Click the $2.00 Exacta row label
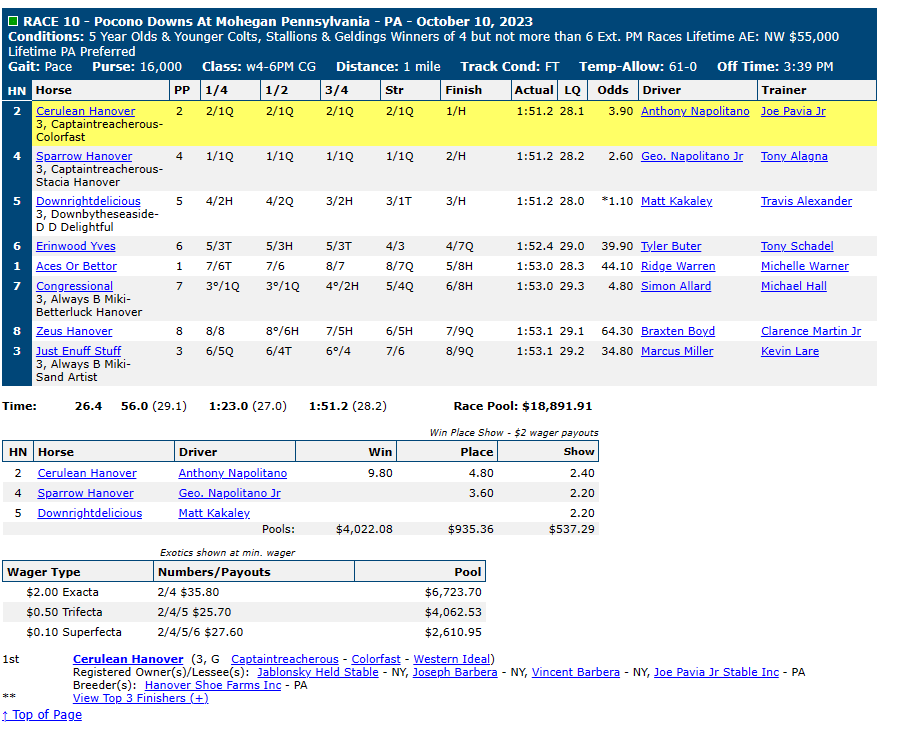This screenshot has height=735, width=906. click(x=62, y=592)
